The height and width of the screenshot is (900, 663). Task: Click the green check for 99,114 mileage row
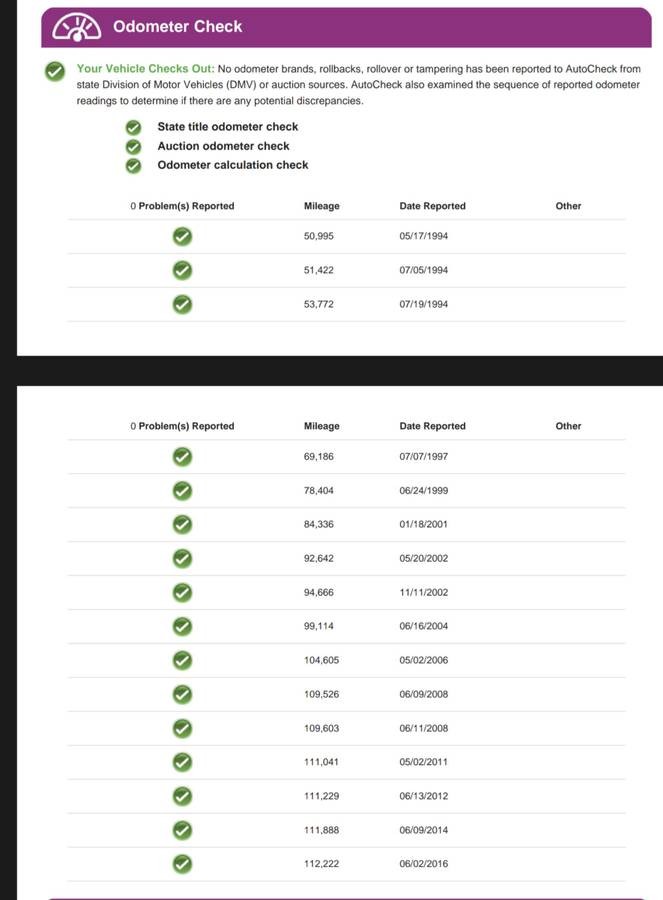click(x=182, y=626)
